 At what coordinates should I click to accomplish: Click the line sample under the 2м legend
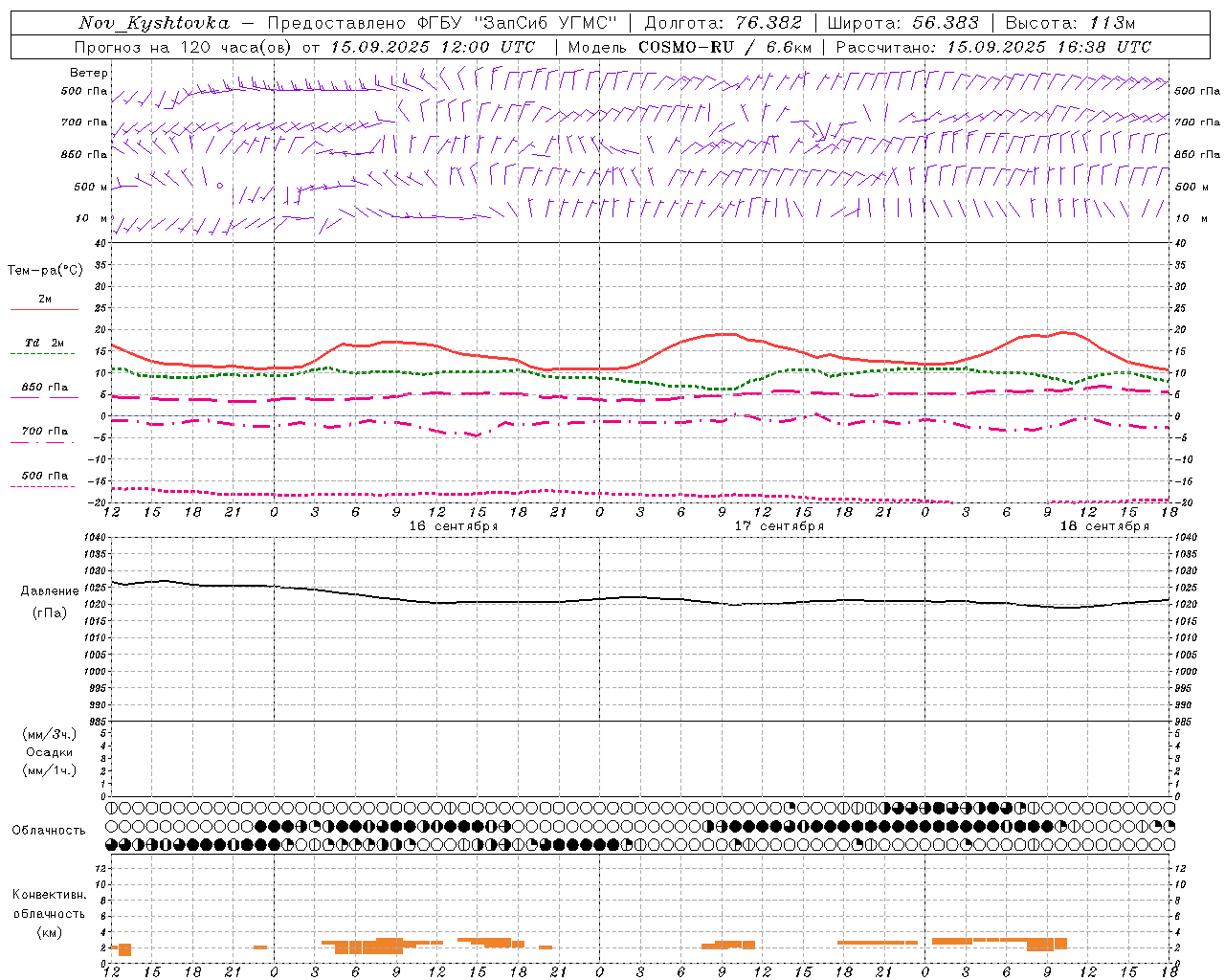coord(44,310)
